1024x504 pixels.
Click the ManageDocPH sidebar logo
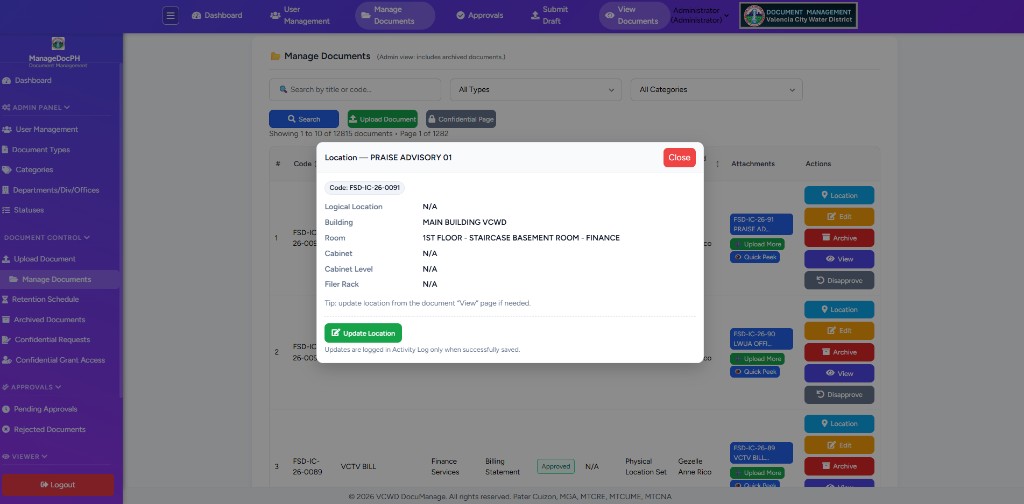click(58, 44)
